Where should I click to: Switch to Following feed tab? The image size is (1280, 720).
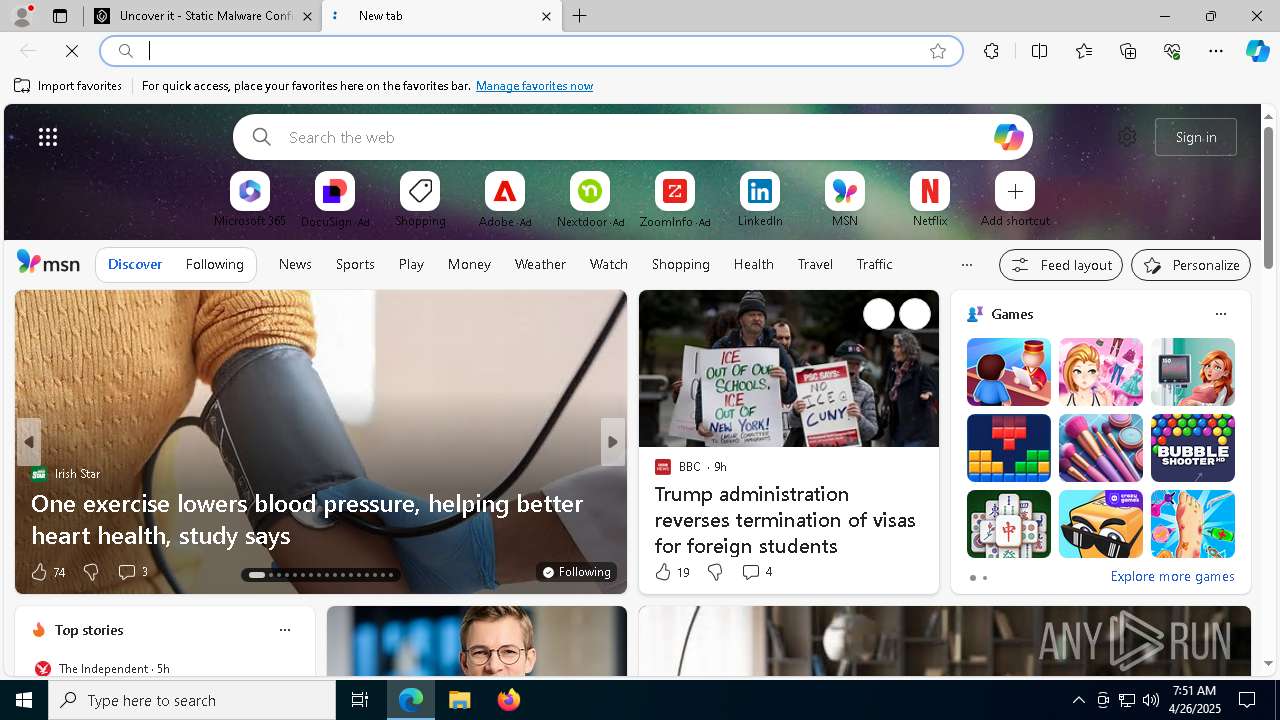pyautogui.click(x=214, y=264)
